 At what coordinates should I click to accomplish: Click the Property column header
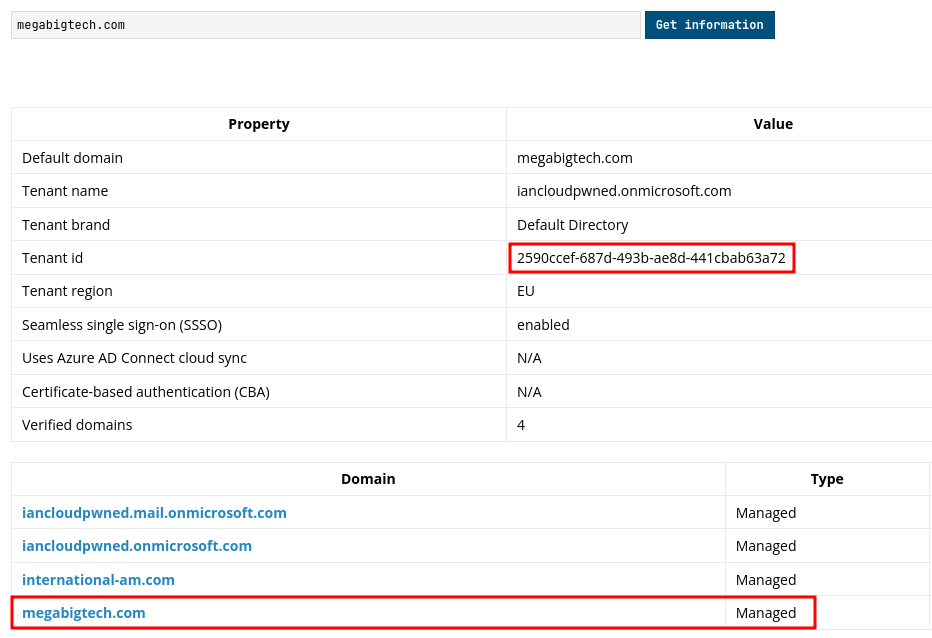tap(258, 124)
